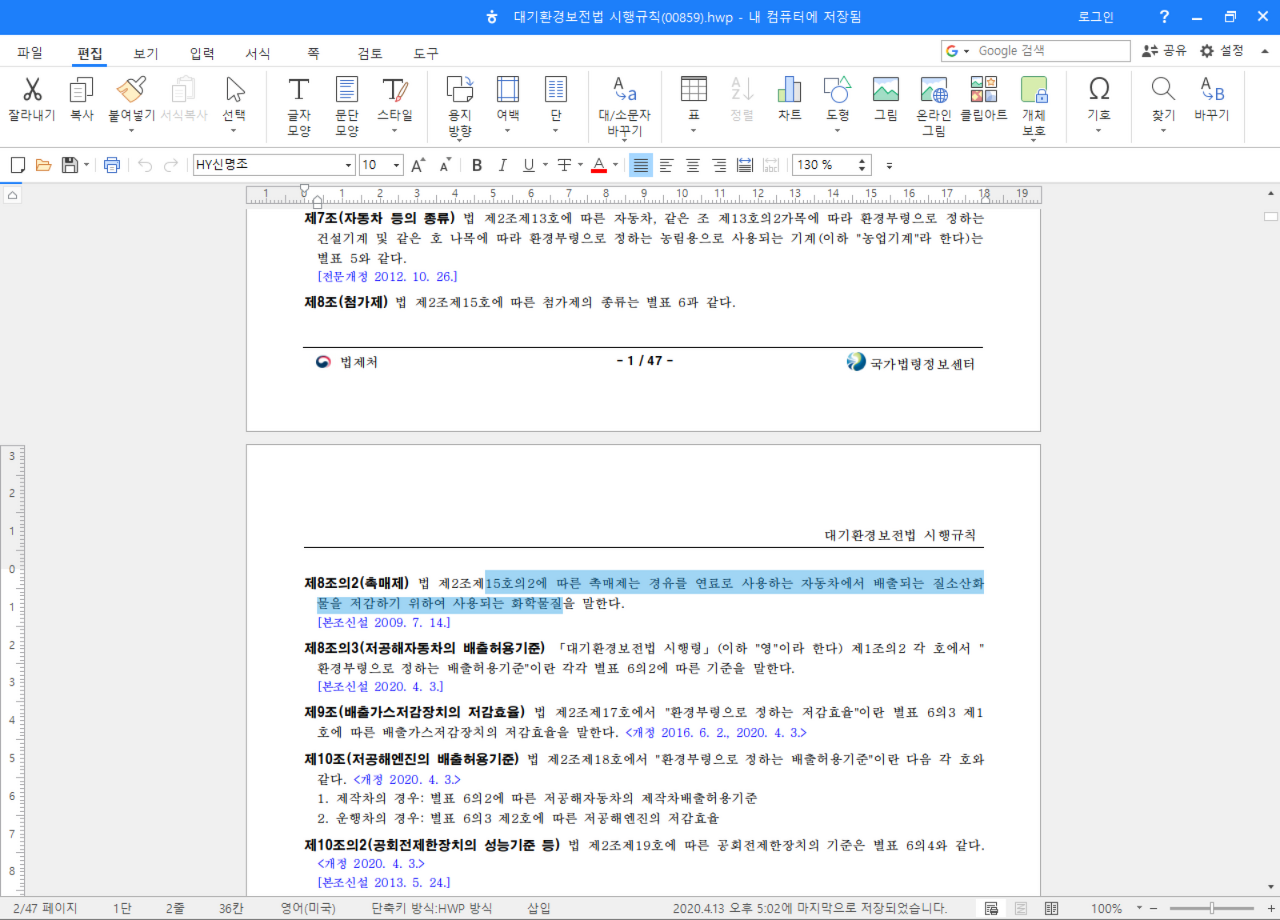Screen dimensions: 1280x920
Task: Set distributed paragraph alignment
Action: (745, 165)
